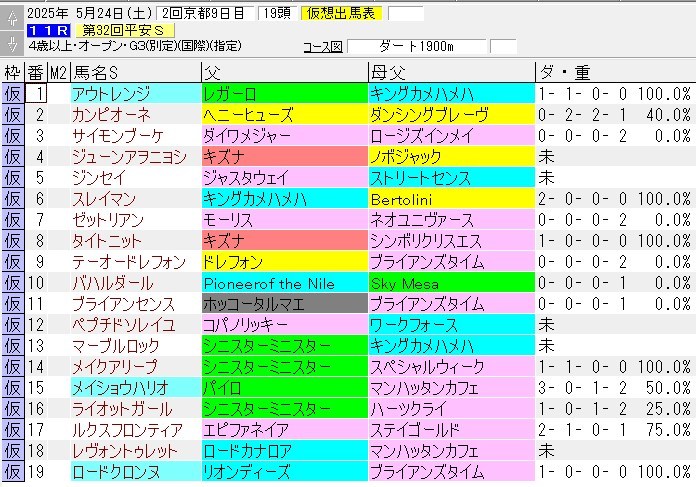Select horse カンピオーネ

136,115
